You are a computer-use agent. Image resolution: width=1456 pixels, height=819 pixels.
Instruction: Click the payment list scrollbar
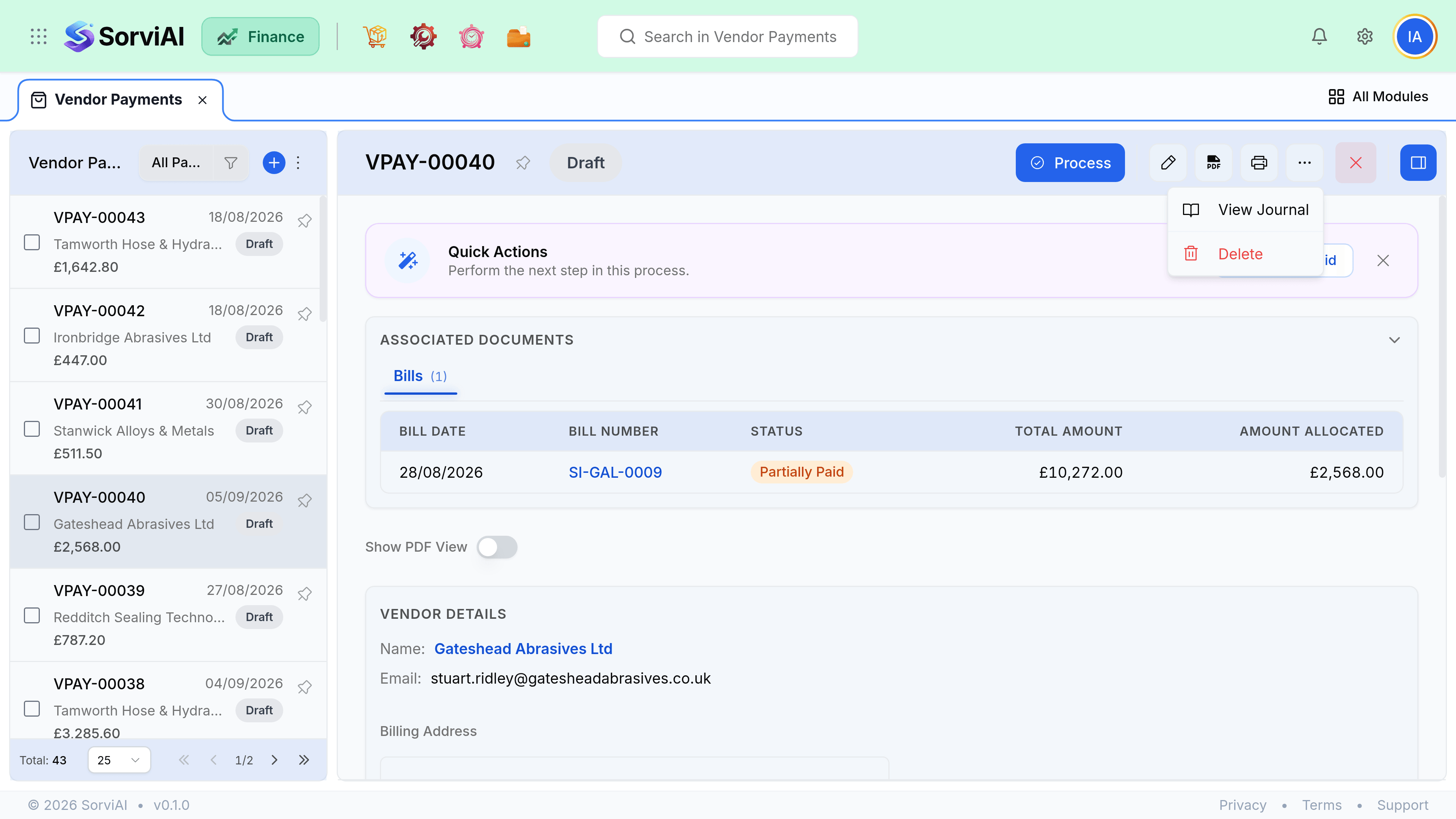(323, 259)
